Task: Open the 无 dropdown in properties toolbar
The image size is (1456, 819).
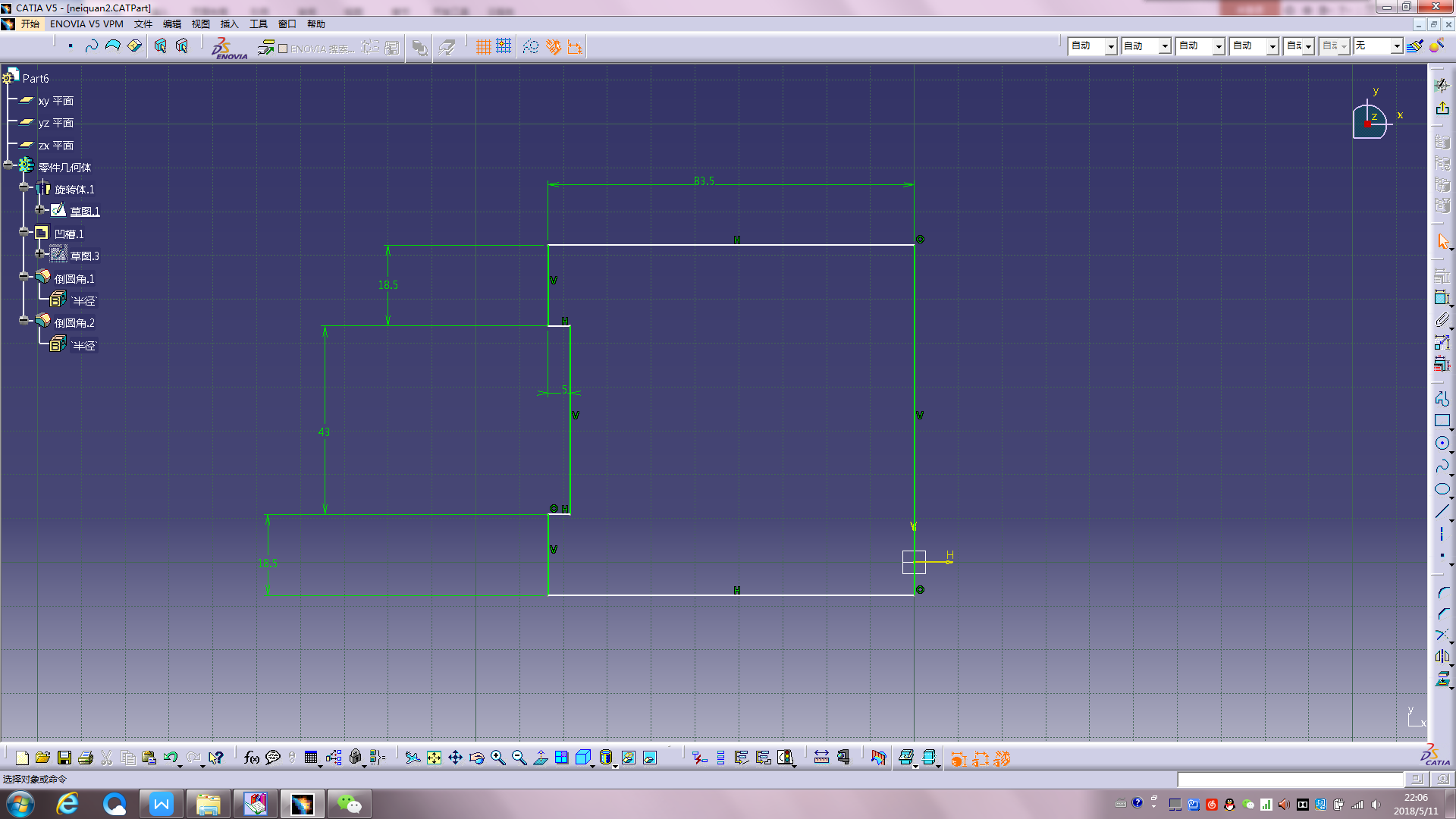Action: (1396, 47)
